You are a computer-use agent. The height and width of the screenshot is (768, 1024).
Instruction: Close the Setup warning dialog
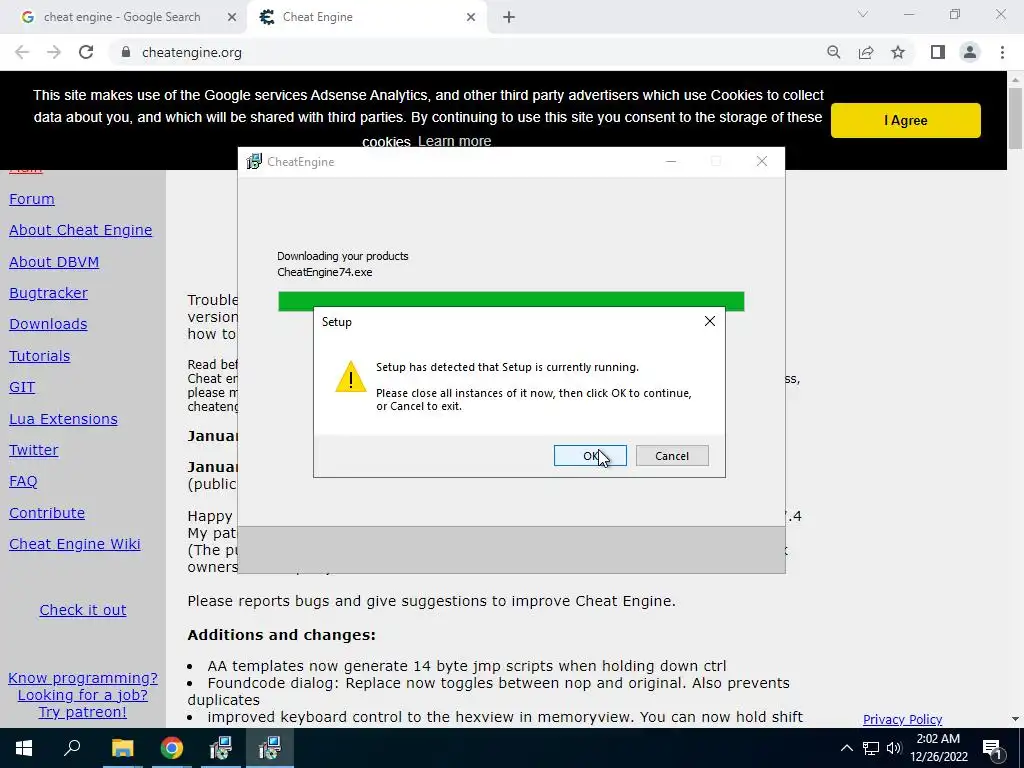[x=710, y=321]
